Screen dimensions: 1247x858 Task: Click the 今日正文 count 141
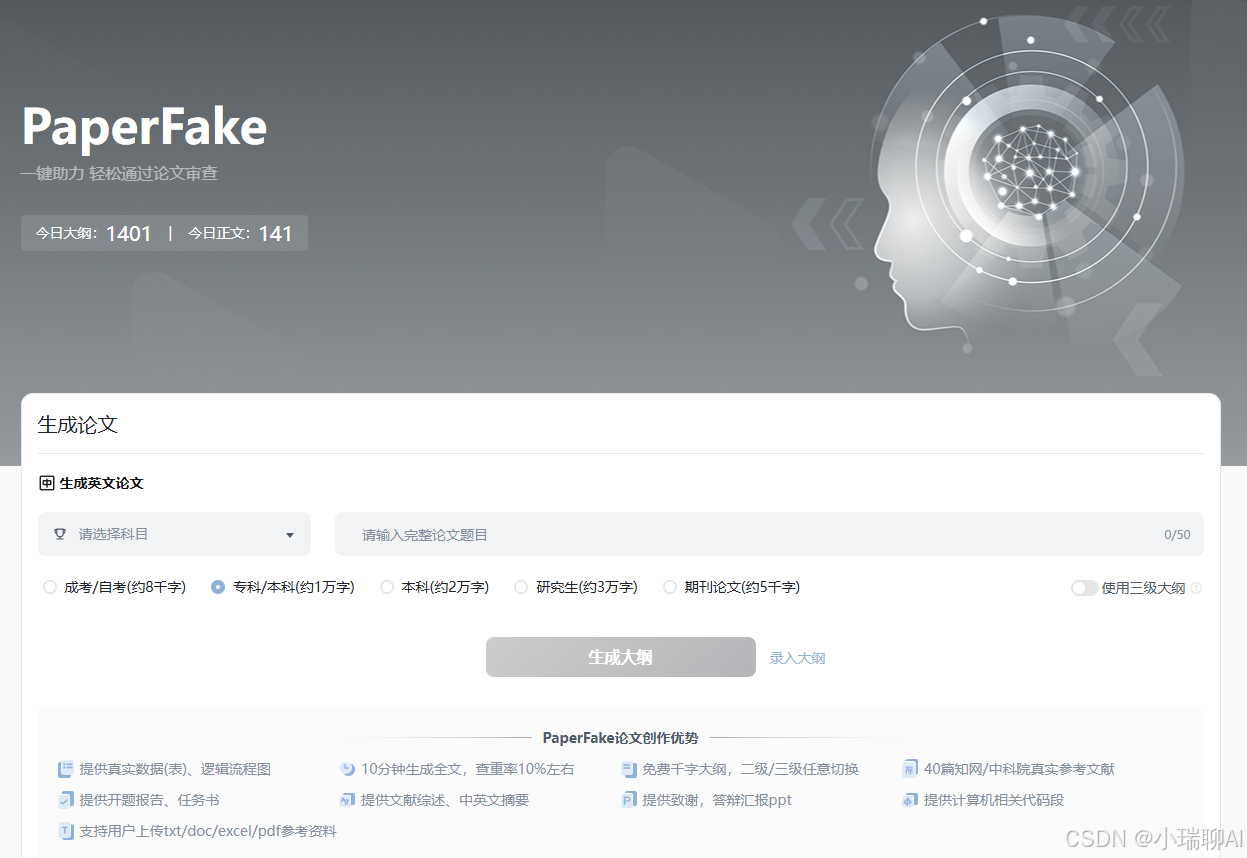[x=276, y=233]
